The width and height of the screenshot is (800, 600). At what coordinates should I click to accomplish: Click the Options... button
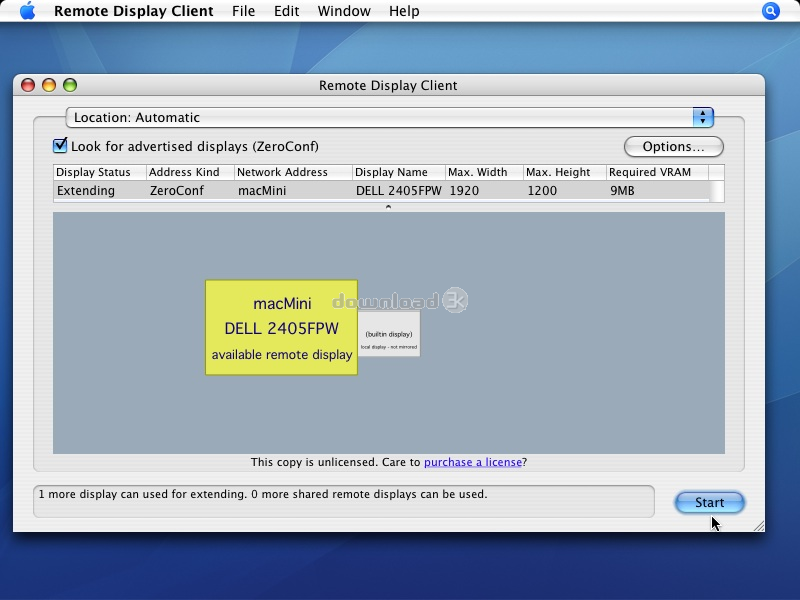673,146
